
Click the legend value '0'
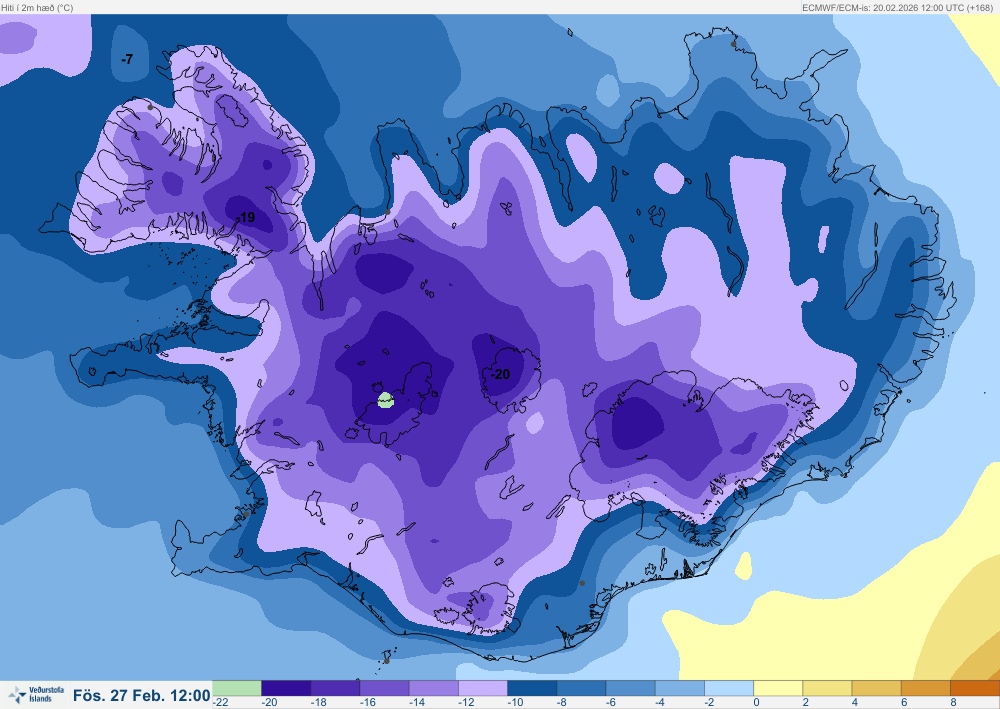click(756, 702)
